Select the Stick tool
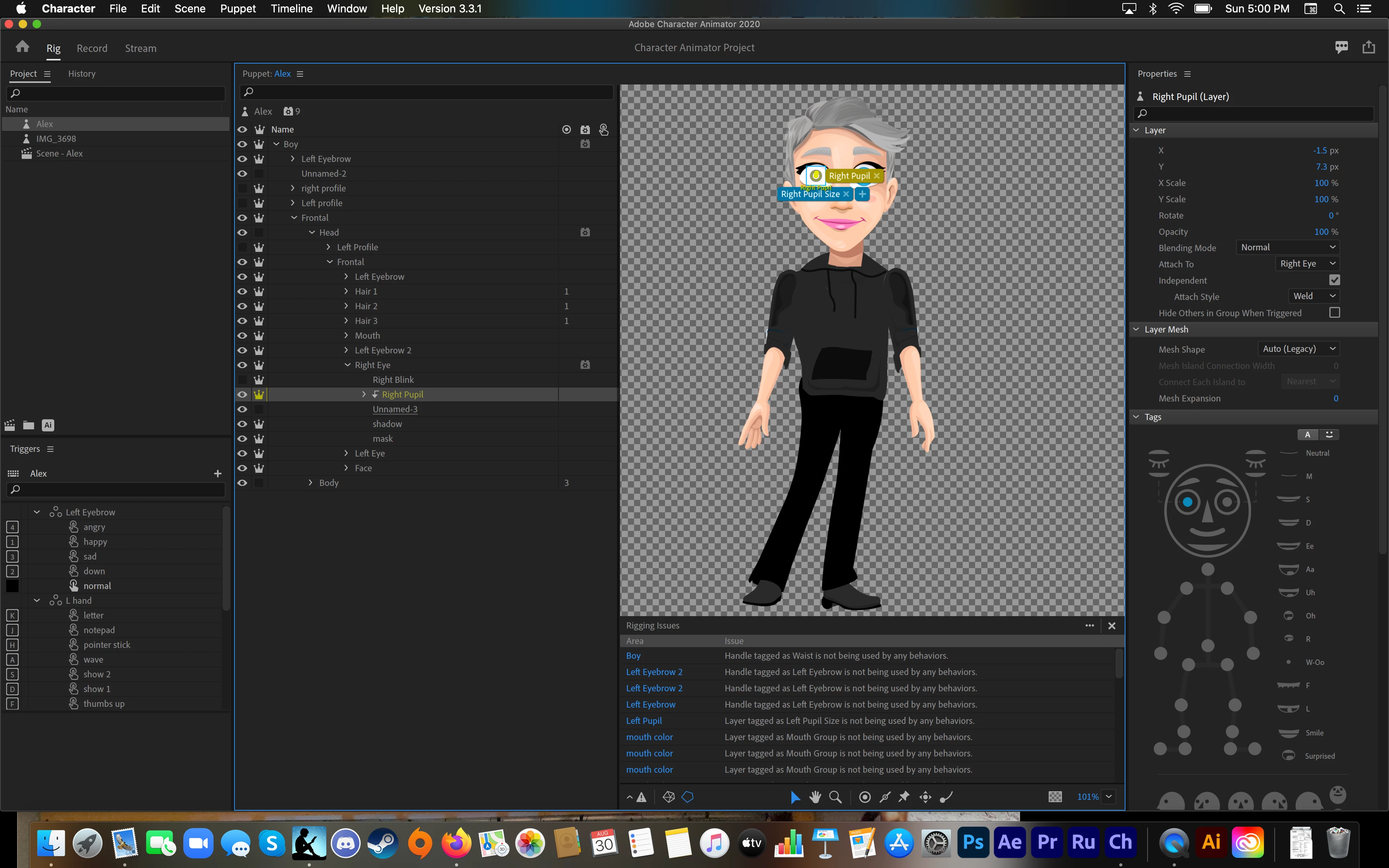Screen dimensions: 1389x868 pyautogui.click(x=885, y=797)
